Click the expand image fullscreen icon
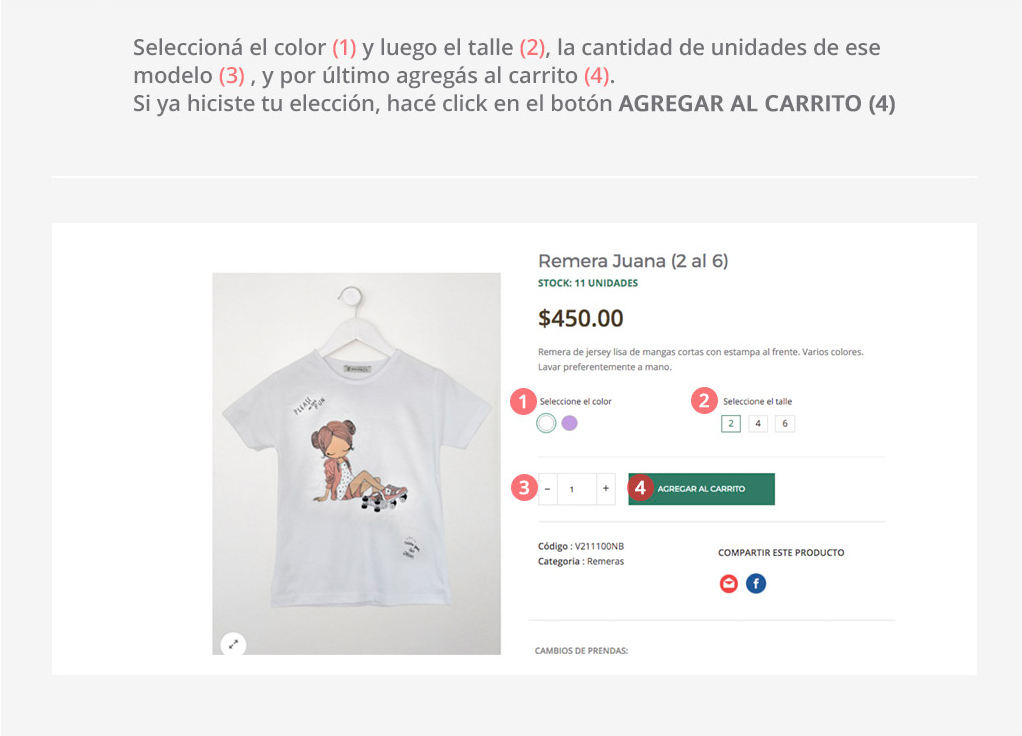The height and width of the screenshot is (736, 1022). (x=233, y=644)
